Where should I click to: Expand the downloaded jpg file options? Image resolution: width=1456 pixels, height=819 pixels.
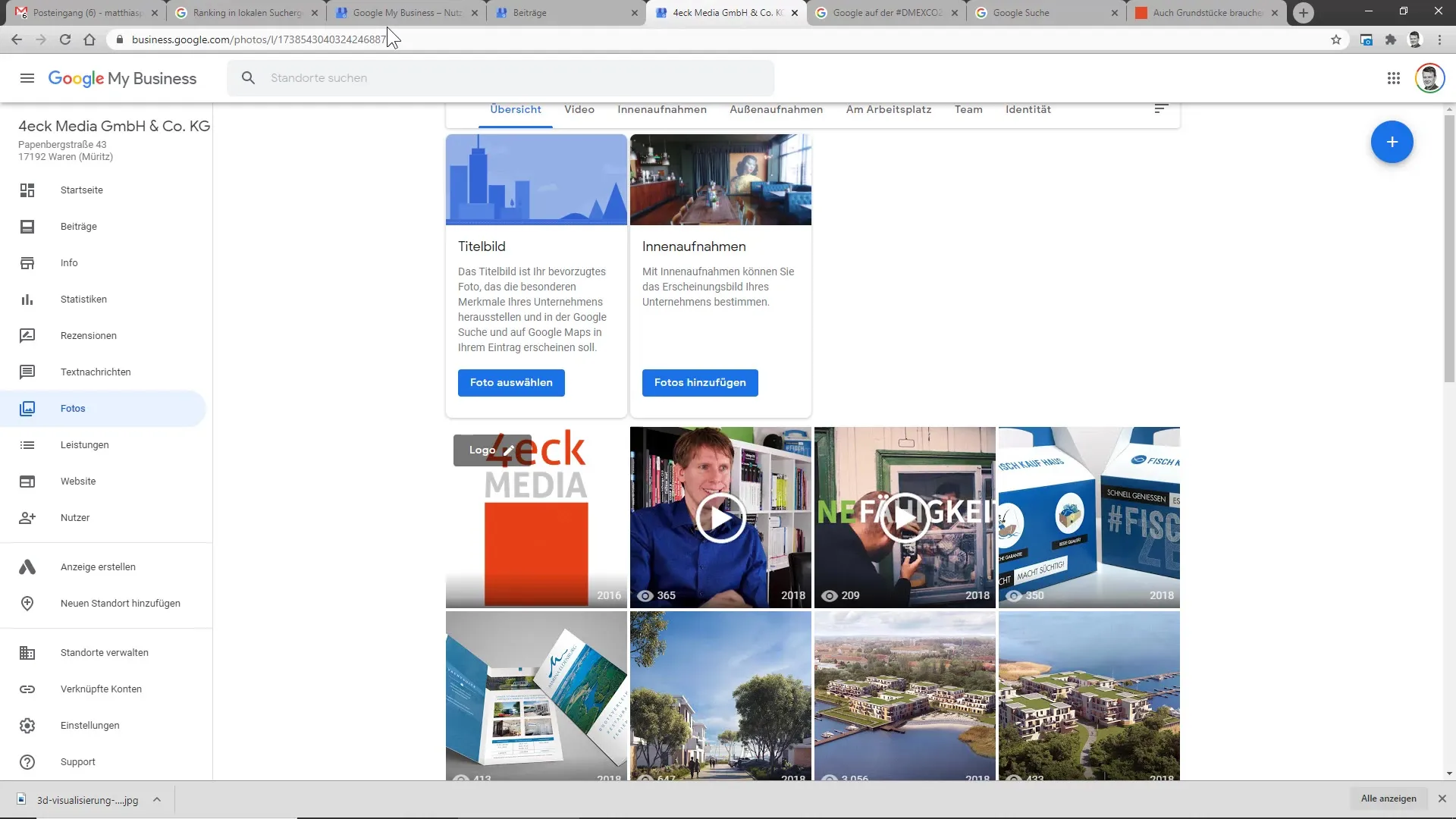tap(157, 799)
